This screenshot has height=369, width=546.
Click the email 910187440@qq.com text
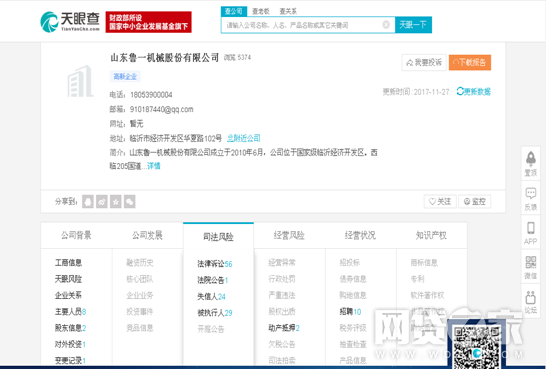click(162, 109)
